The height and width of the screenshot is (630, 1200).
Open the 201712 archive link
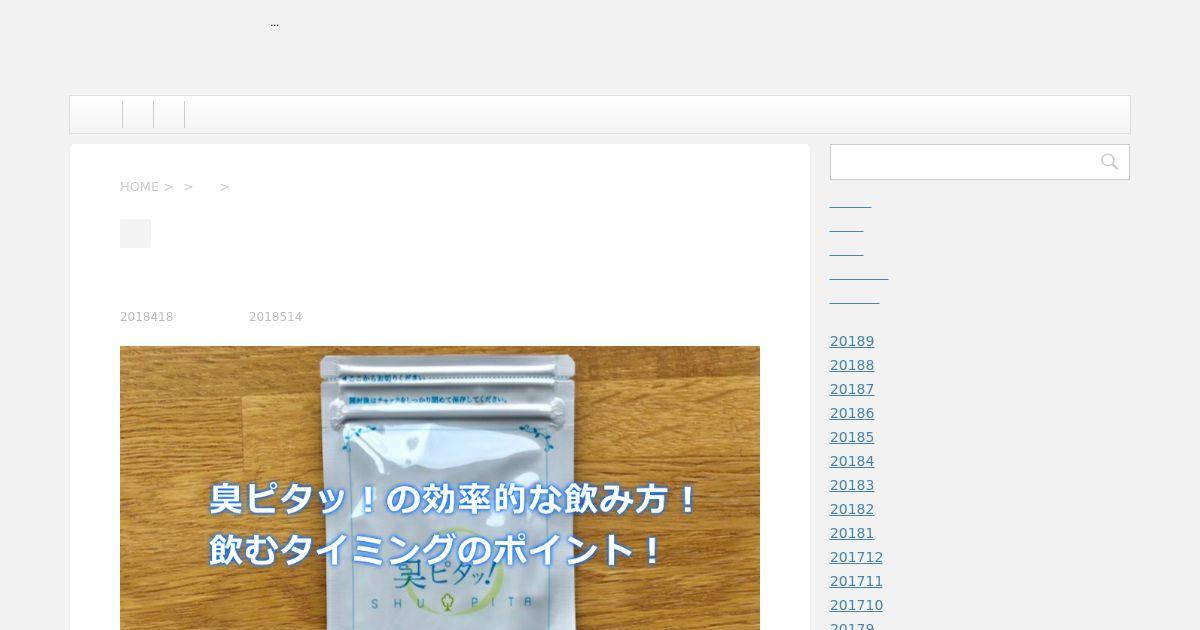pyautogui.click(x=856, y=557)
